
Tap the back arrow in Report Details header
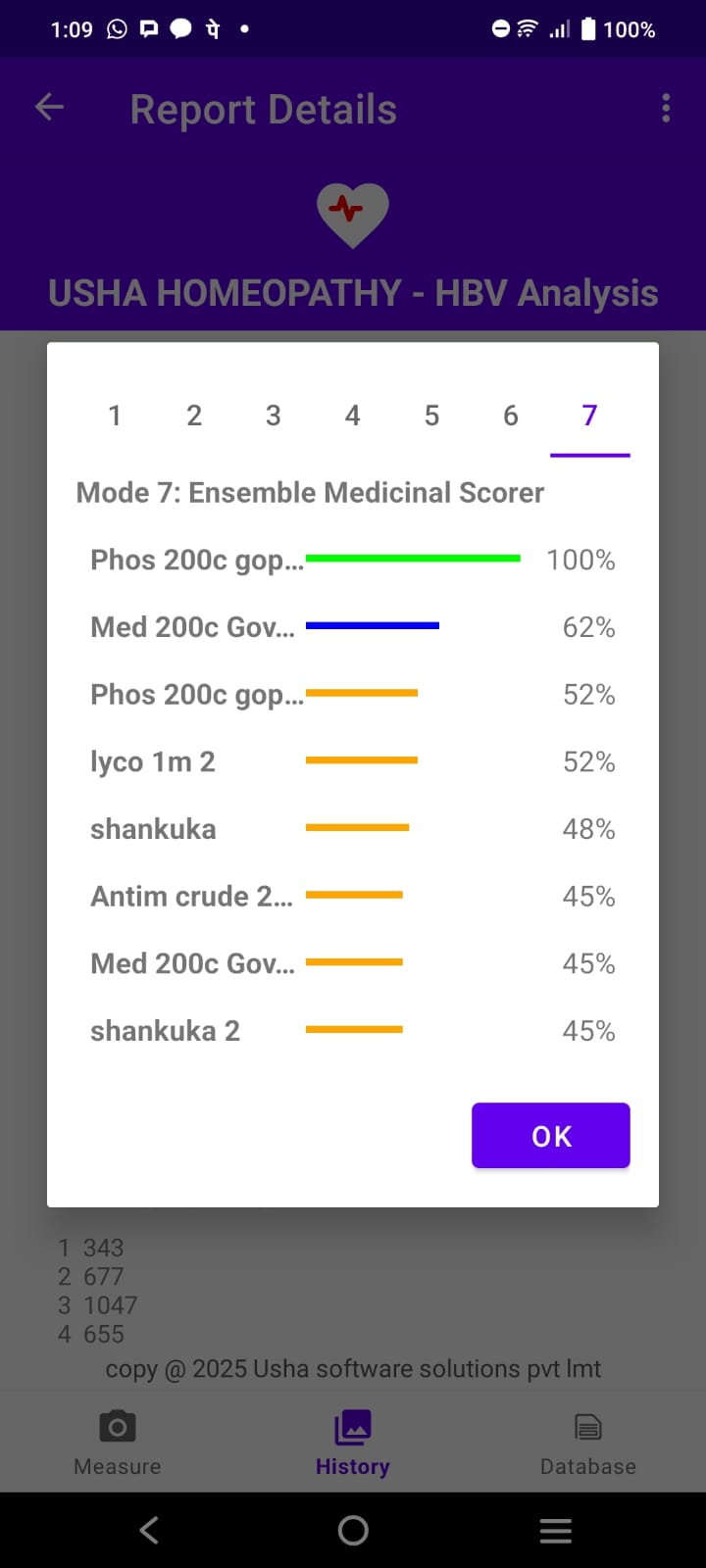pos(49,108)
